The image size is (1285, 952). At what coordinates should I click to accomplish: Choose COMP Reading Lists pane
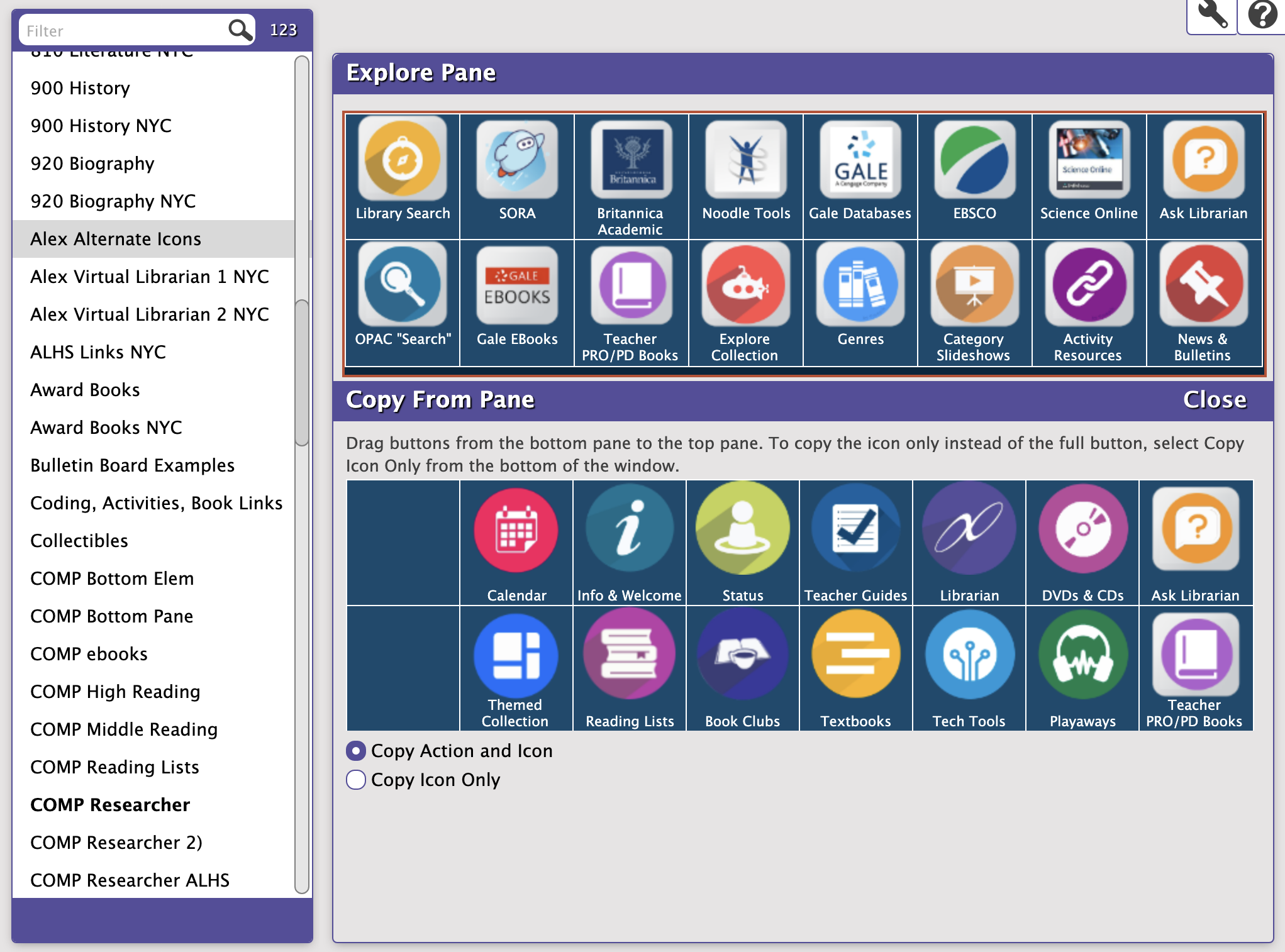(x=153, y=767)
